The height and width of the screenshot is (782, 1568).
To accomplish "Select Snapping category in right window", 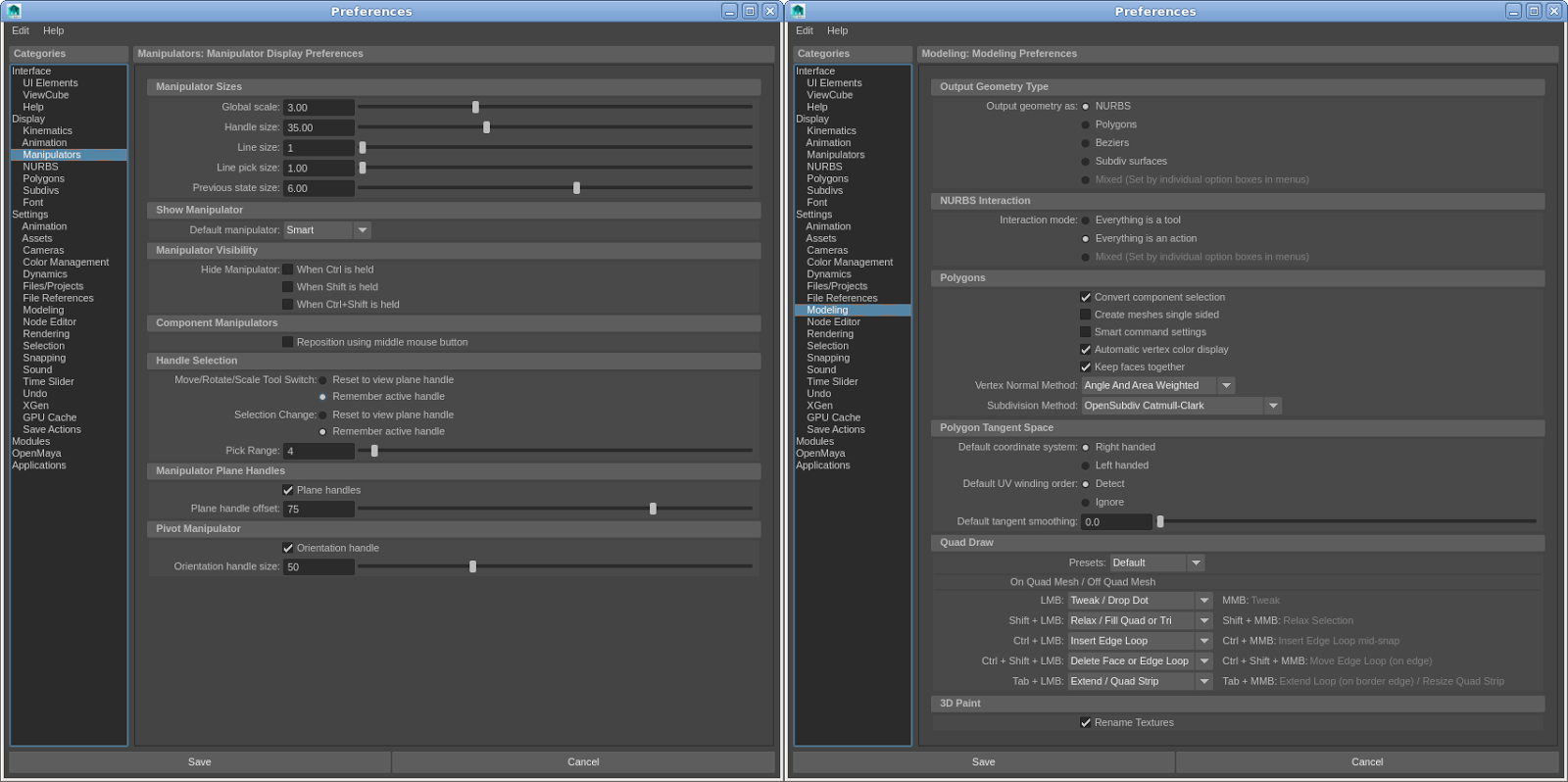I will (828, 358).
